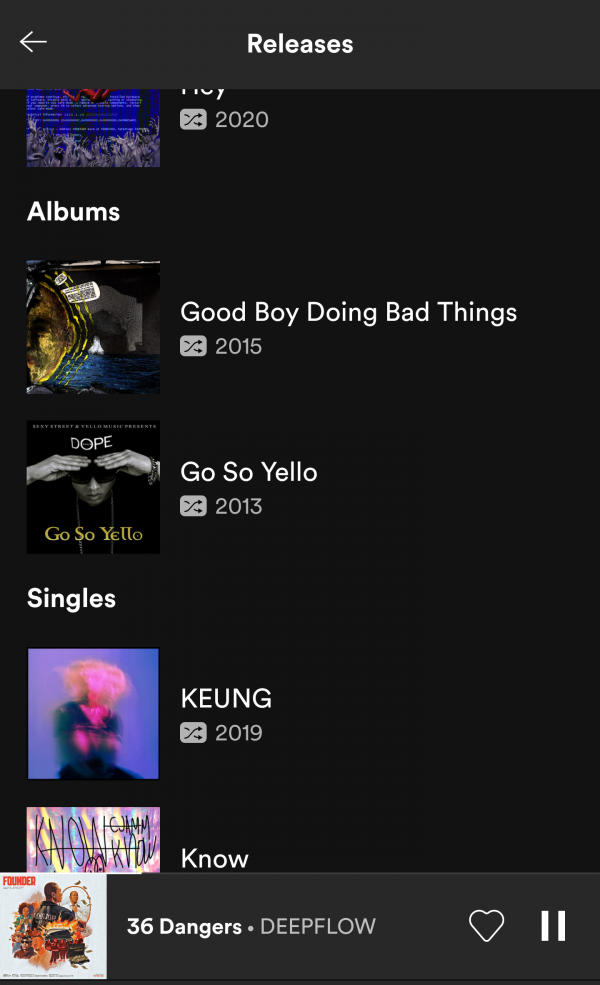The image size is (600, 985).
Task: Tap the shuffle icon beside 2019
Action: [193, 733]
